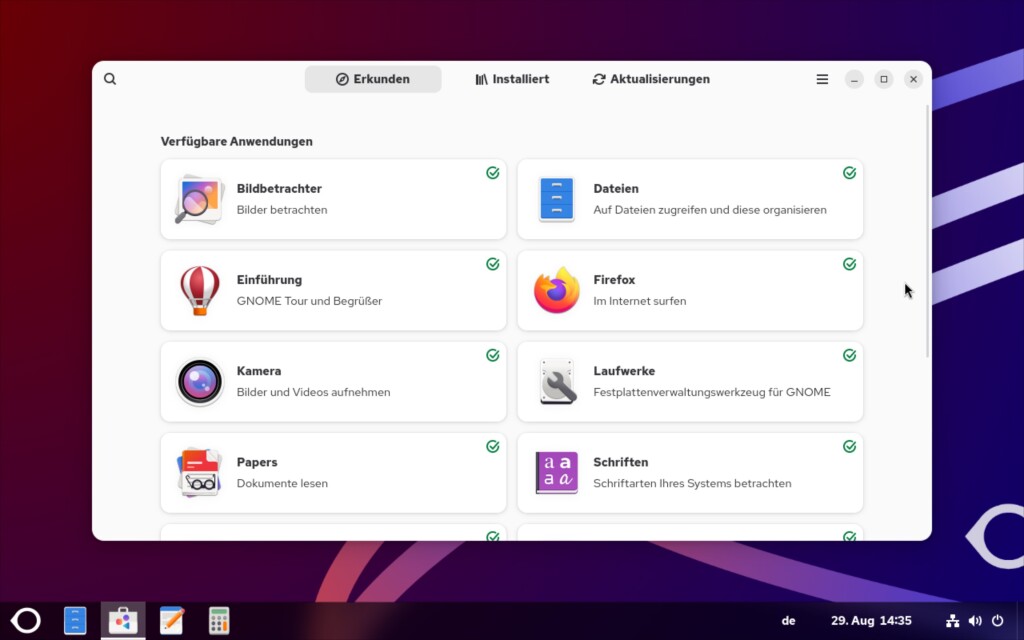This screenshot has height=640, width=1024.
Task: Select the Firefox app title
Action: click(x=614, y=280)
